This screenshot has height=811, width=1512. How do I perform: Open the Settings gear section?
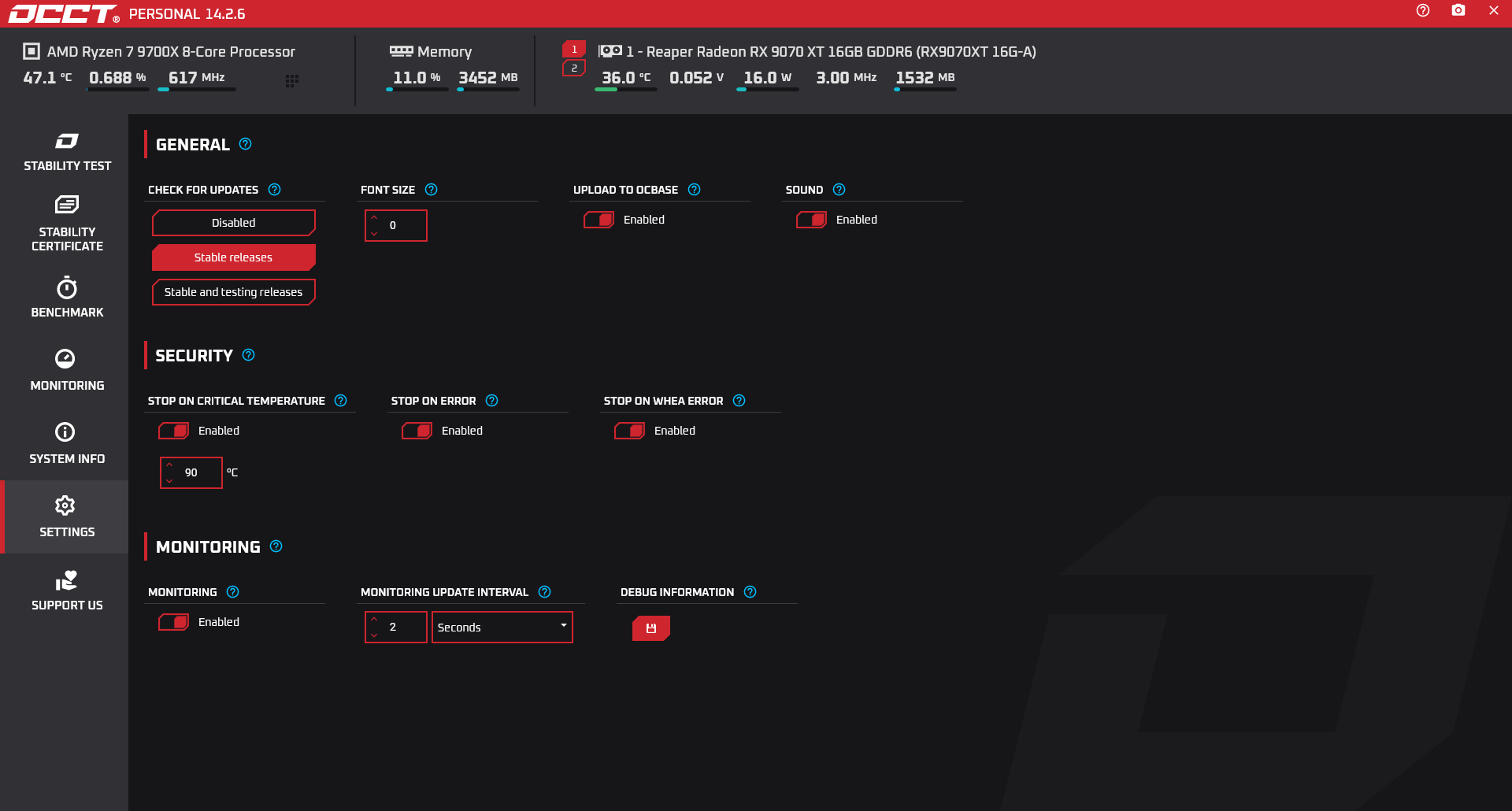coord(67,517)
